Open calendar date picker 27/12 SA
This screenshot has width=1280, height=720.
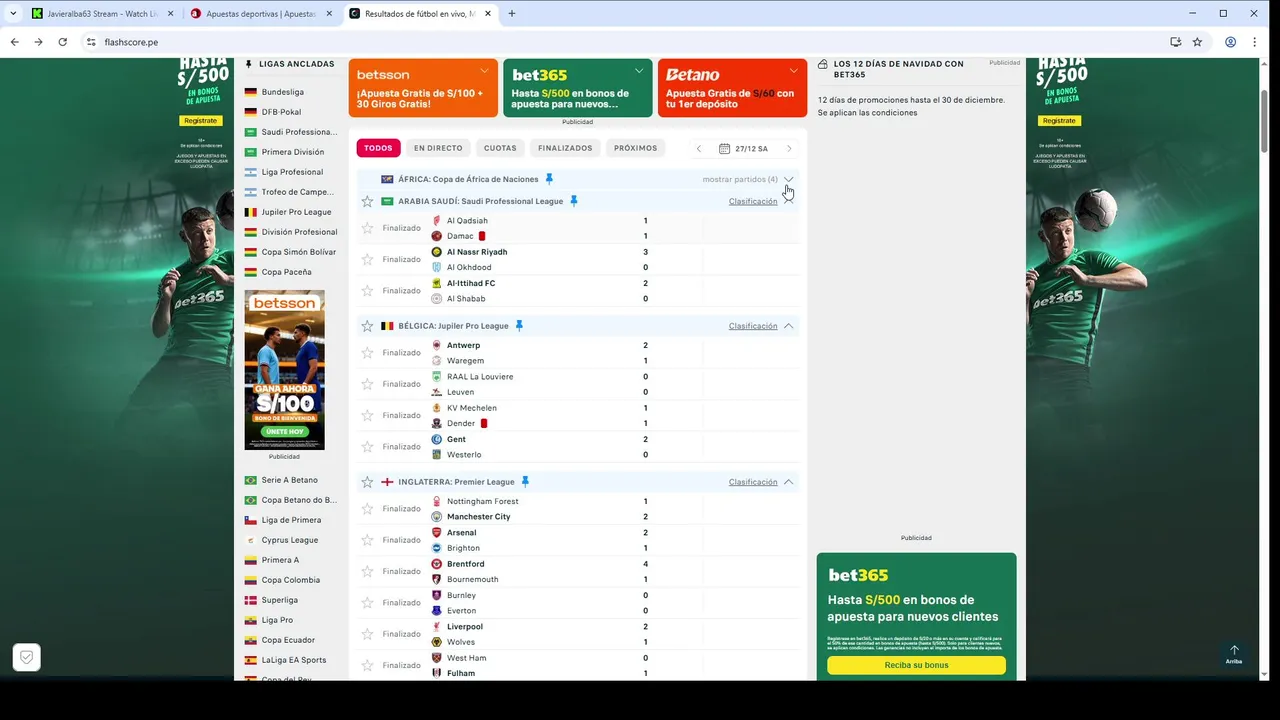point(744,148)
